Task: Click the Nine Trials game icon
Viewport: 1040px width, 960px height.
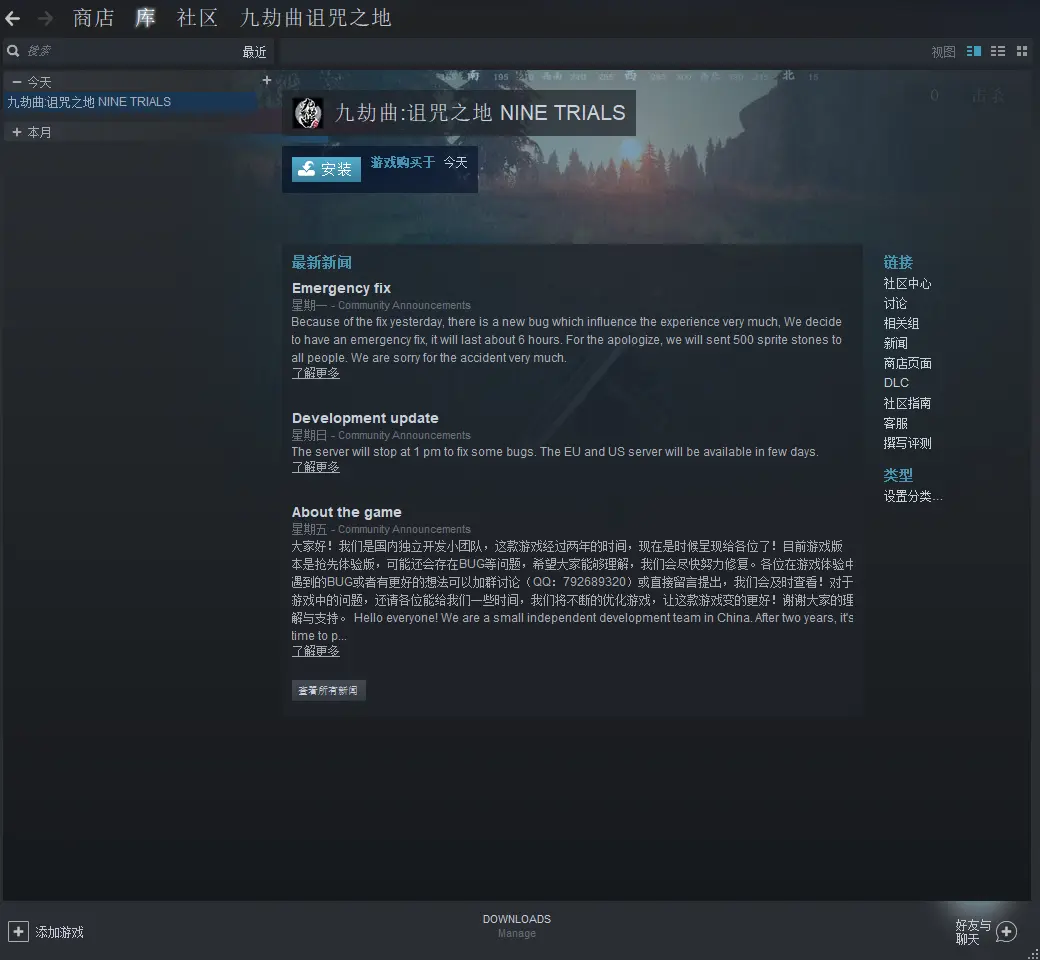Action: [308, 113]
